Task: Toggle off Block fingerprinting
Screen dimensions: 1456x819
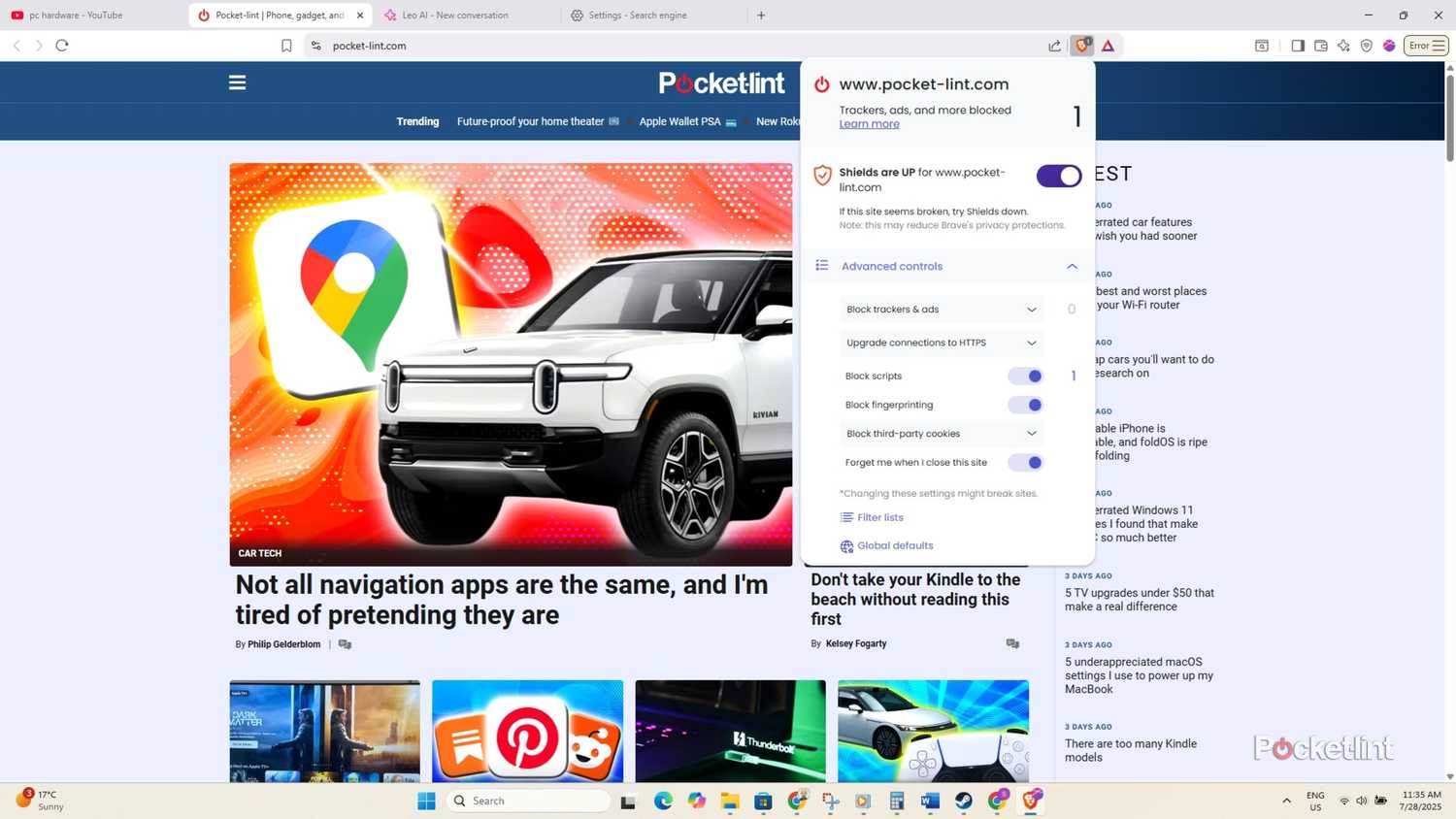Action: click(x=1025, y=405)
